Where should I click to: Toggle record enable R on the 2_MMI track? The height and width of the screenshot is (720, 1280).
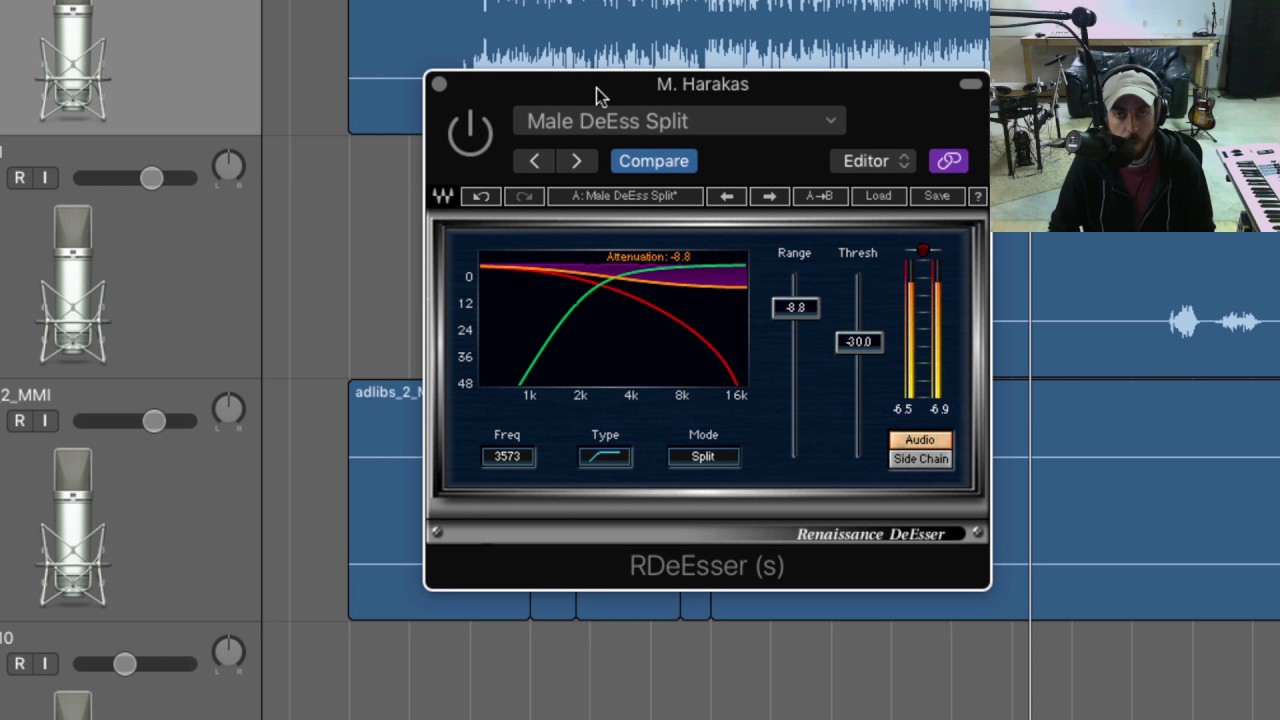tap(19, 421)
